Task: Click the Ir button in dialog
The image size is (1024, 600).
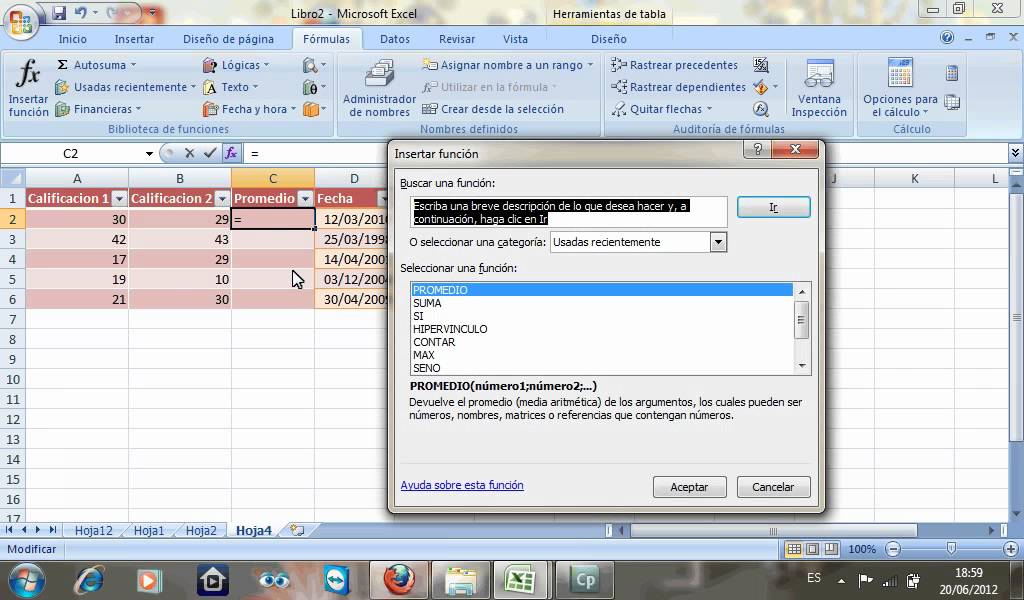Action: (x=773, y=207)
